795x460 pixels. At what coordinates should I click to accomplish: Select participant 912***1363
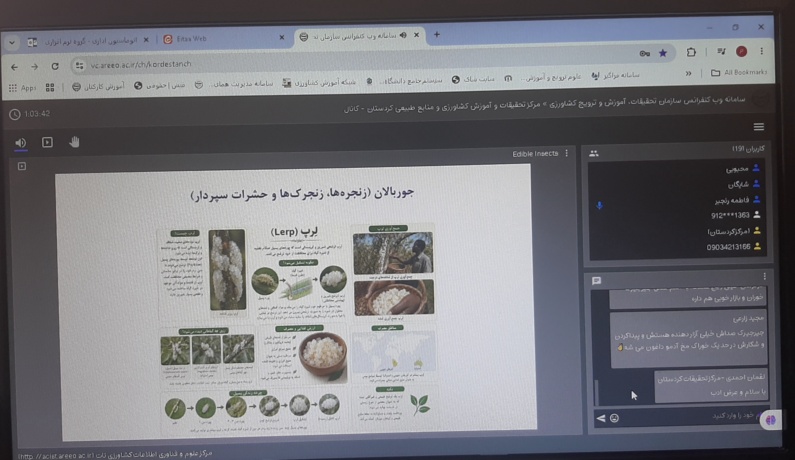point(736,216)
